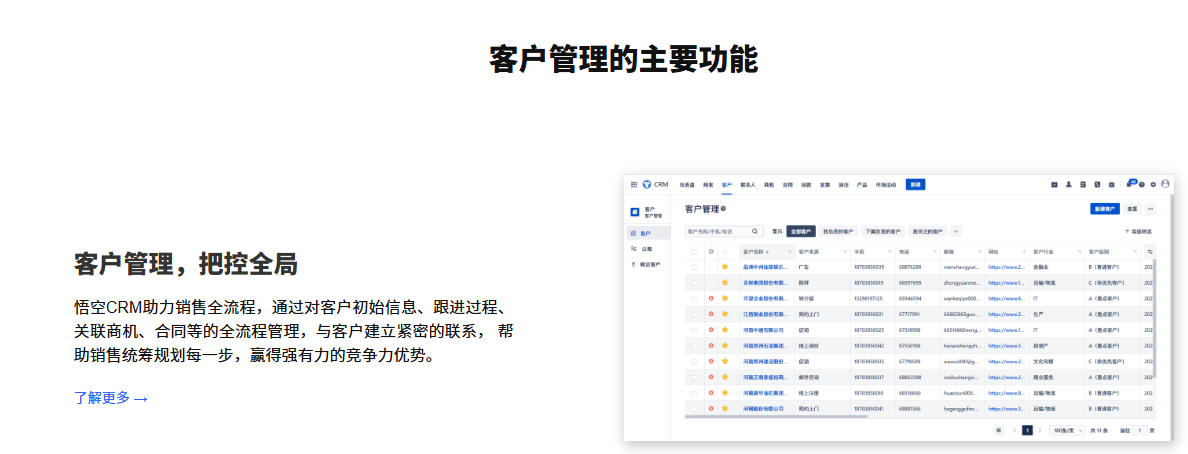The image size is (1188, 454).
Task: Click the question mark help icon in top bar
Action: pos(1142,184)
